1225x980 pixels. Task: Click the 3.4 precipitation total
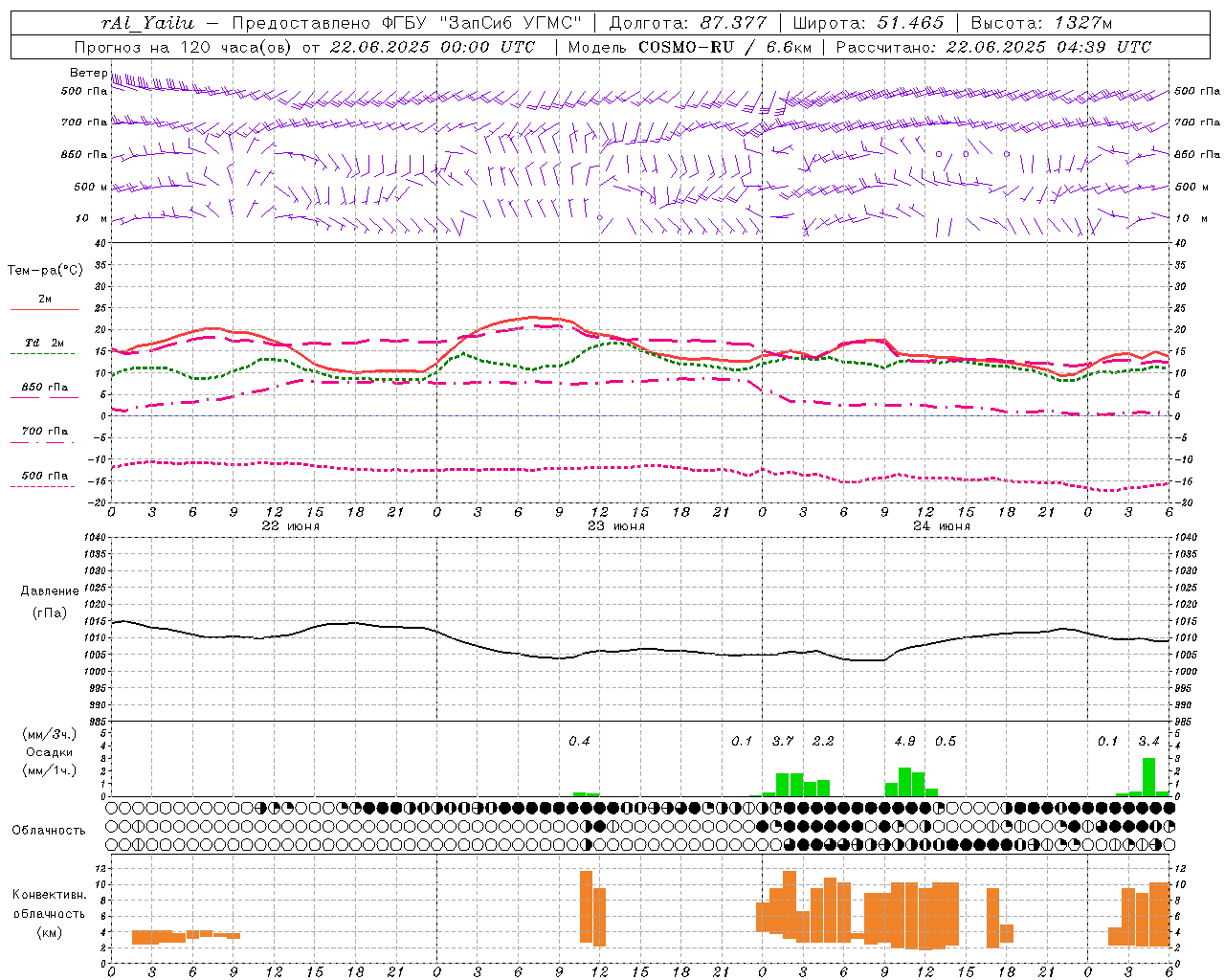pos(1148,742)
